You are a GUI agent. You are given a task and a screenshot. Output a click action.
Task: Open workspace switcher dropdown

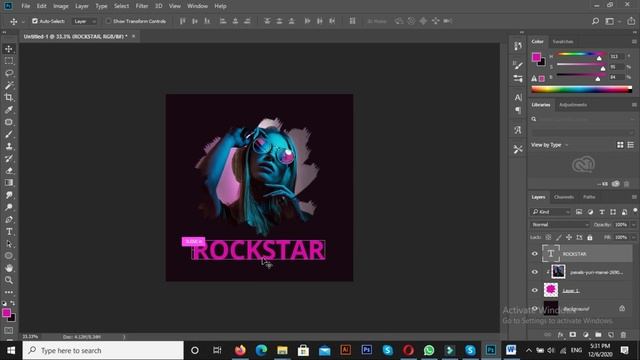[612, 21]
